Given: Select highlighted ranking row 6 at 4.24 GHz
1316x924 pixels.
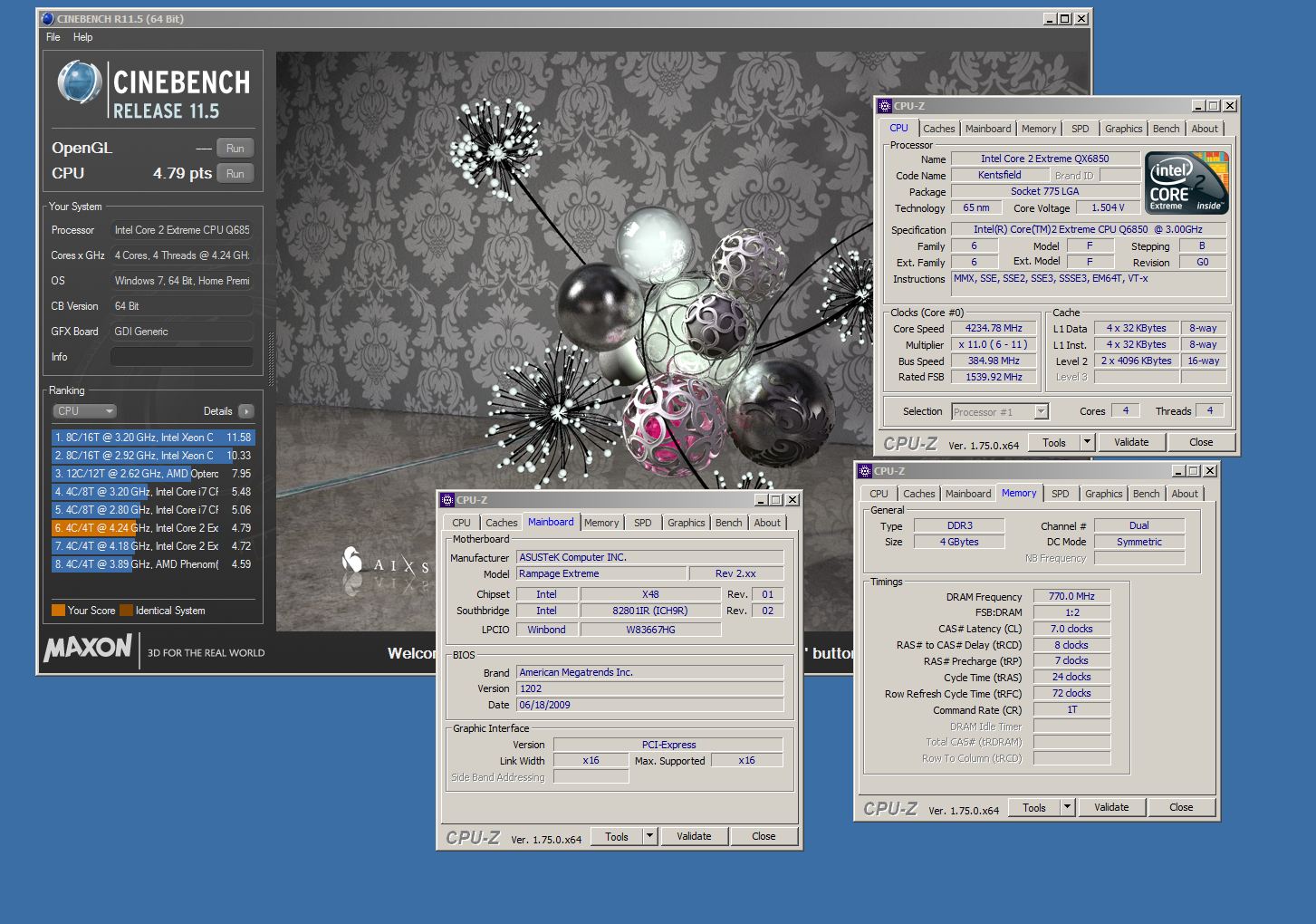Looking at the screenshot, I should click(153, 528).
